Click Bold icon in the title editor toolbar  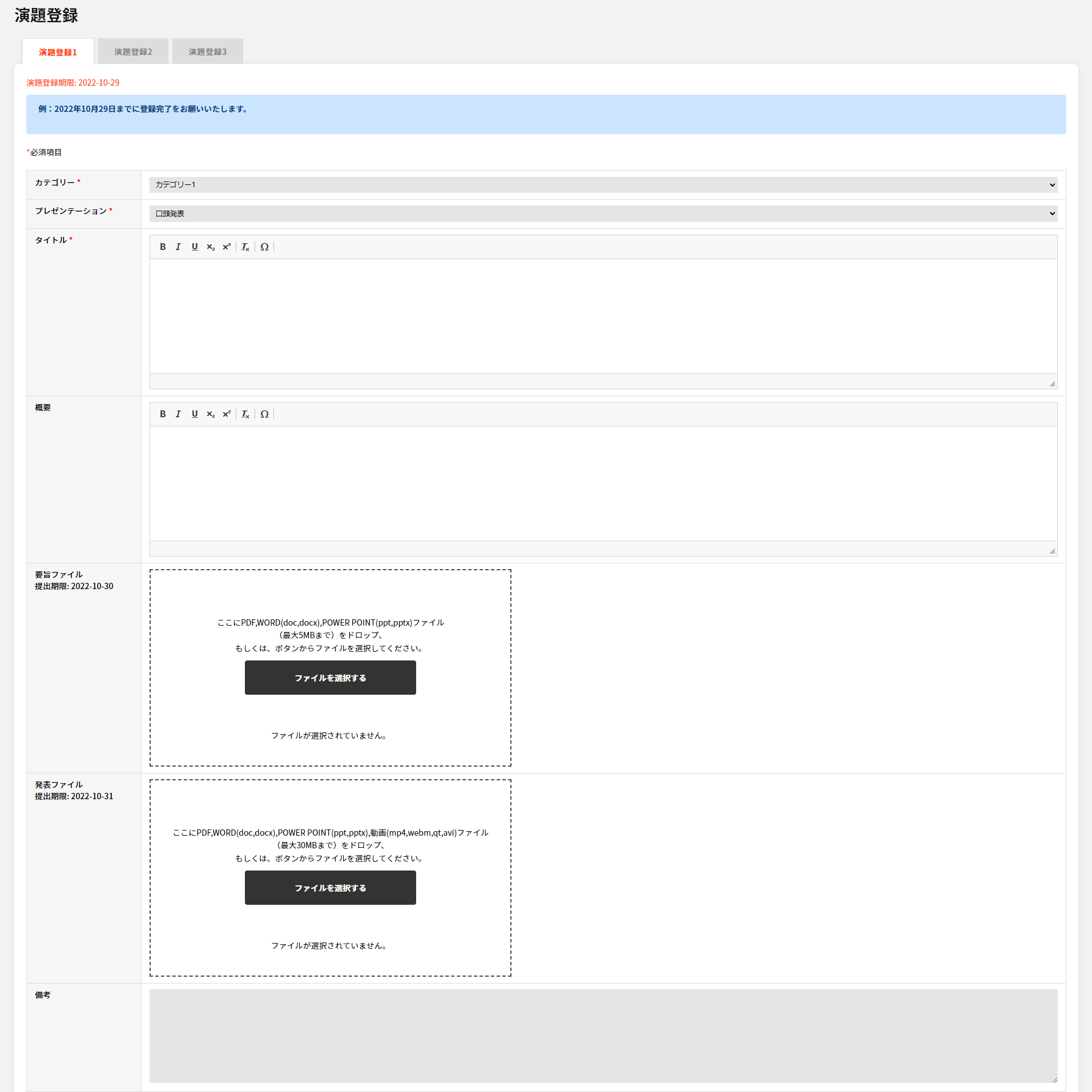point(163,247)
